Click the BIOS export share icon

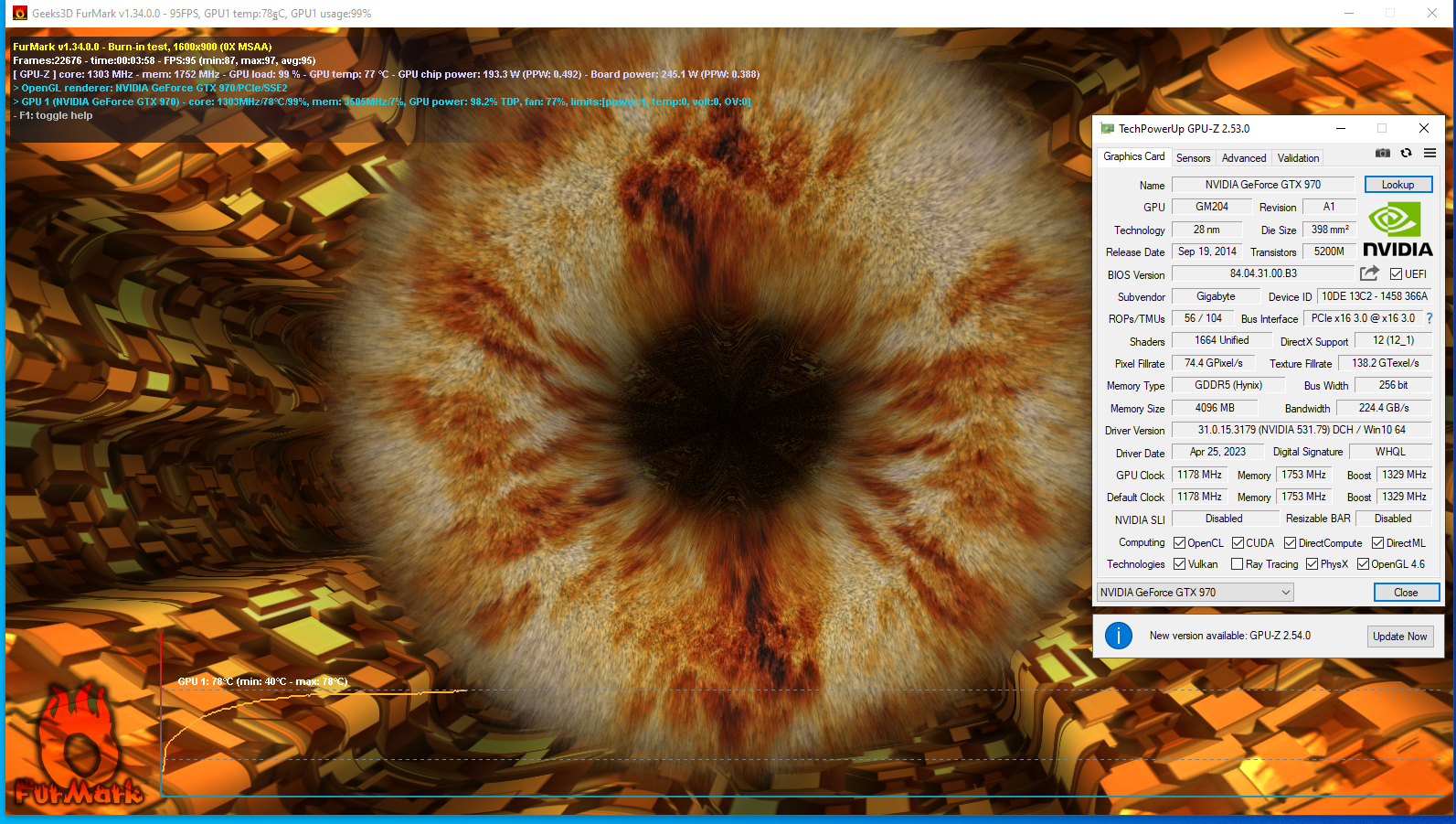point(1369,273)
